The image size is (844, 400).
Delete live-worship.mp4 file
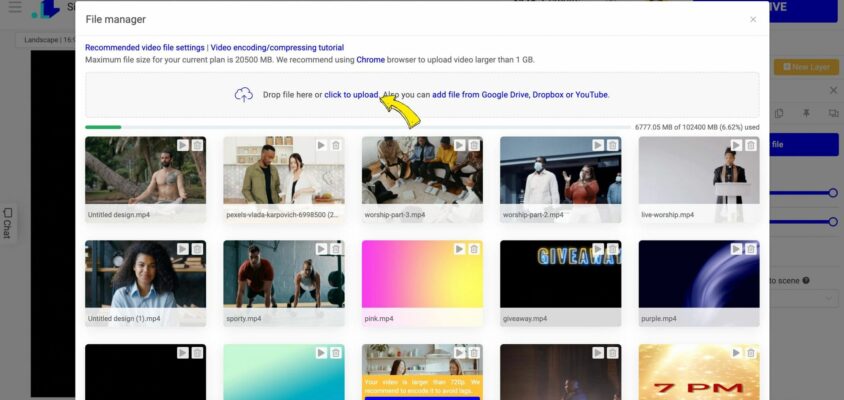(x=751, y=145)
